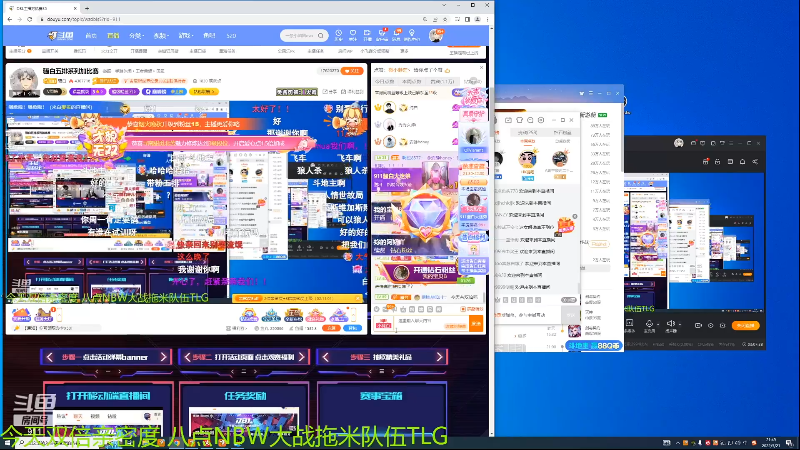This screenshot has width=800, height=450.
Task: Open the lightbulb icon in the Douyu header
Action: point(412,35)
